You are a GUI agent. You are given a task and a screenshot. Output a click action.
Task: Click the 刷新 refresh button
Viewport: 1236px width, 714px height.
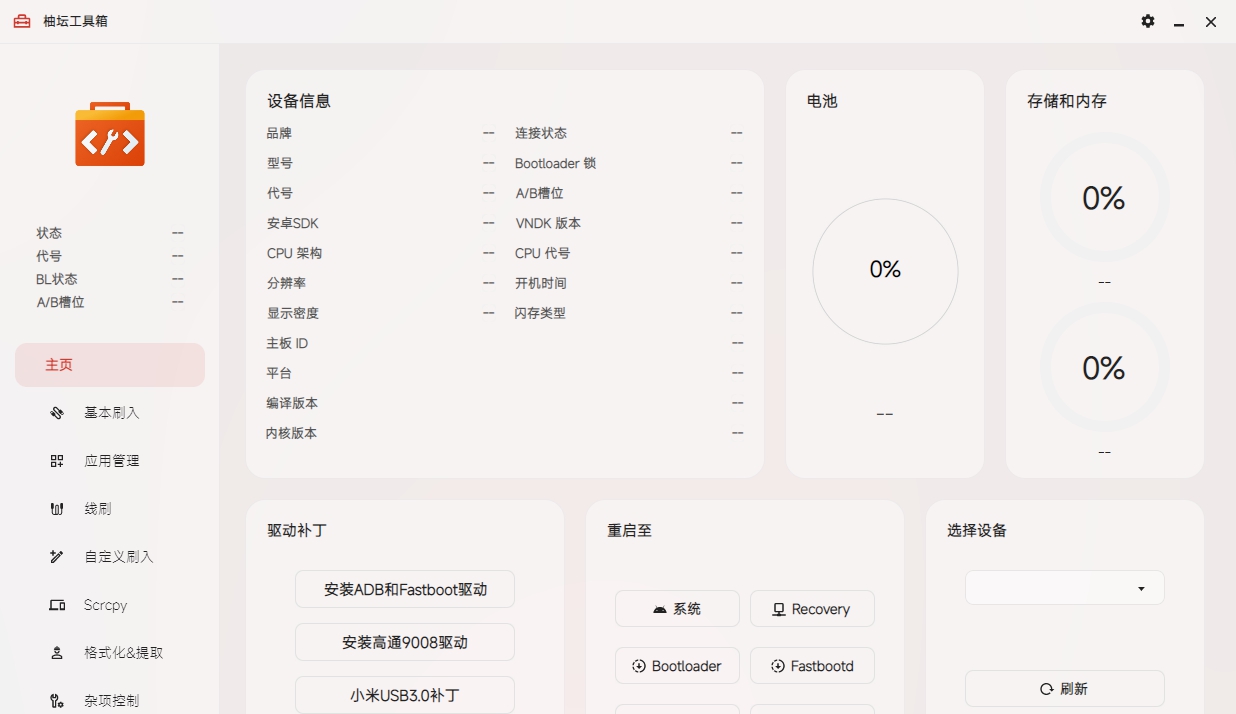(x=1065, y=689)
